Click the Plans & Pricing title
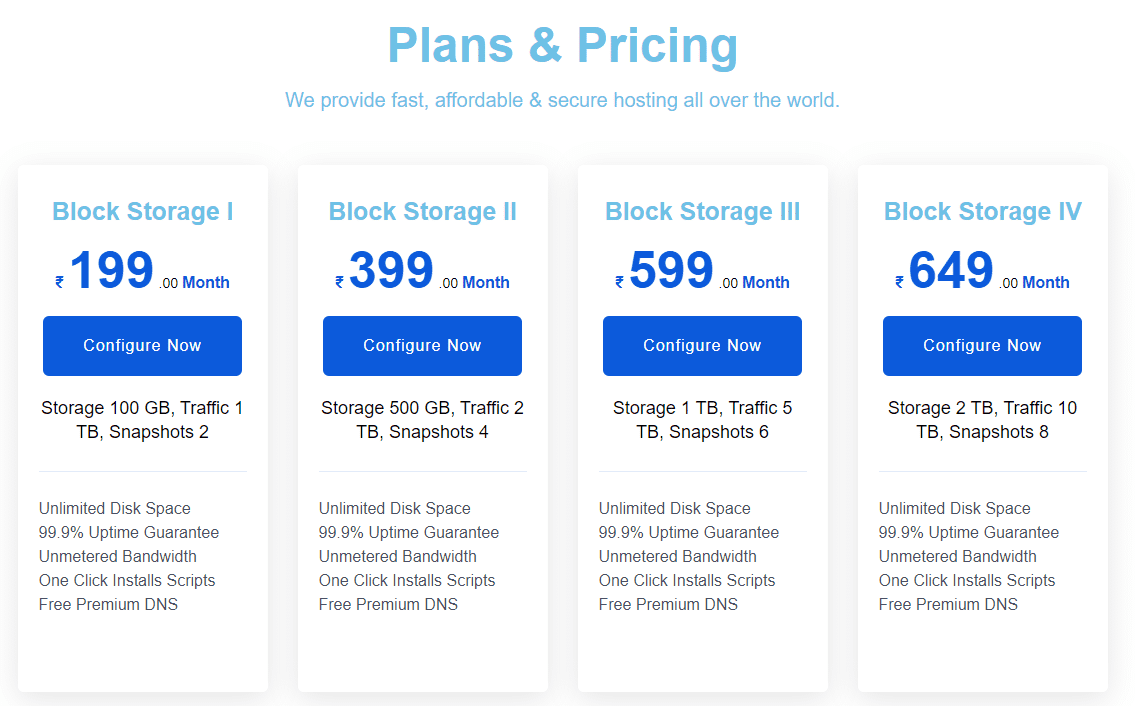The image size is (1135, 706). (562, 45)
